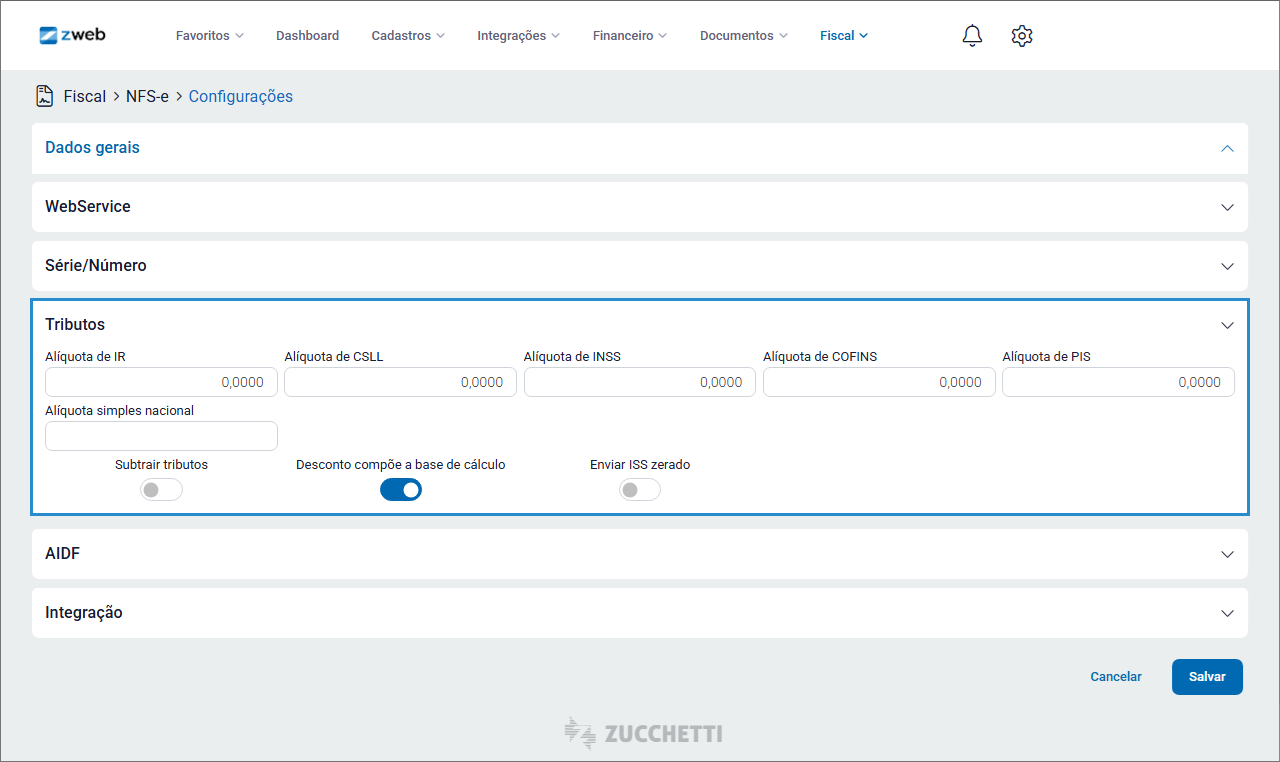The width and height of the screenshot is (1280, 762).
Task: Open the settings gear icon
Action: 1021,36
